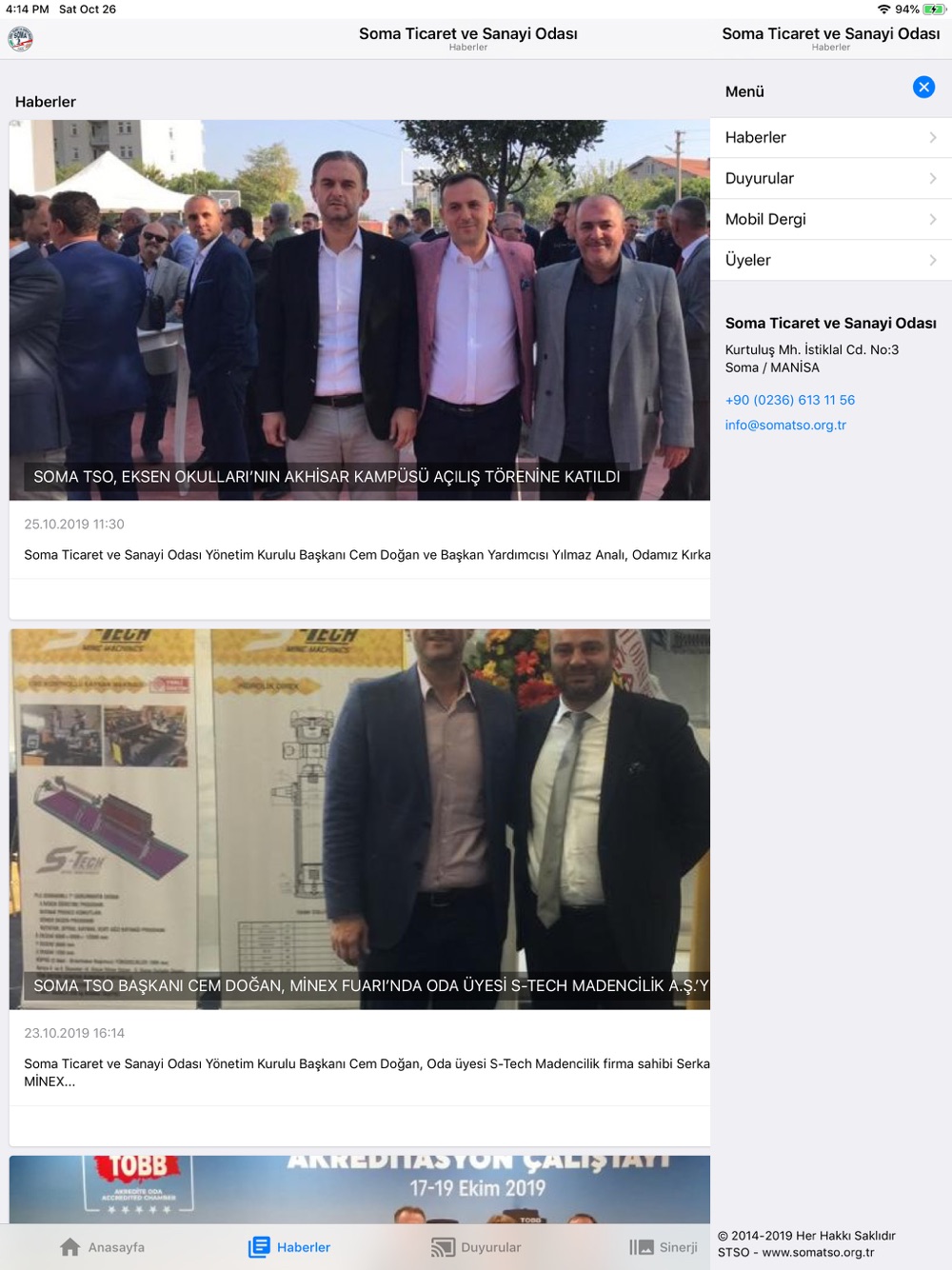Tap the battery status icon

934,10
